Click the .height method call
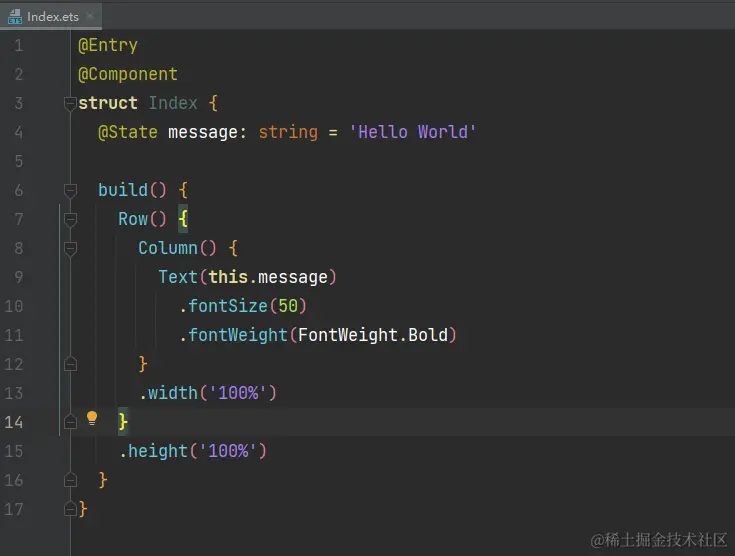The height and width of the screenshot is (556, 735). tap(193, 451)
